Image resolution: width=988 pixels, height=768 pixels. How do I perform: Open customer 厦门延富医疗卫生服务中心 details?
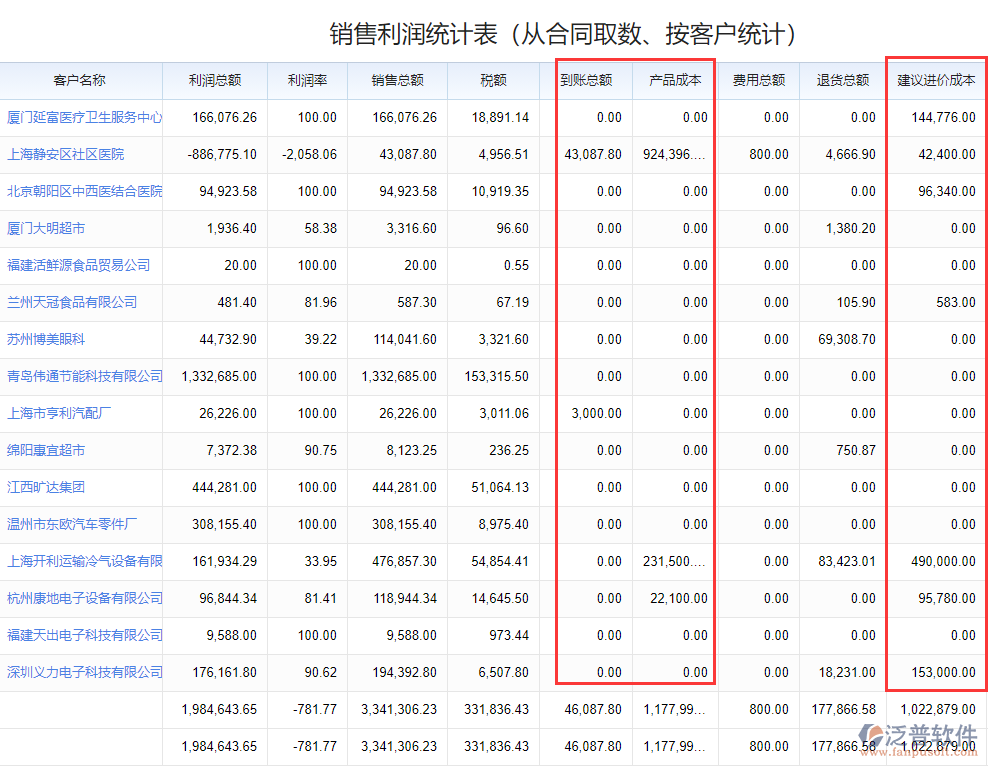click(x=80, y=117)
